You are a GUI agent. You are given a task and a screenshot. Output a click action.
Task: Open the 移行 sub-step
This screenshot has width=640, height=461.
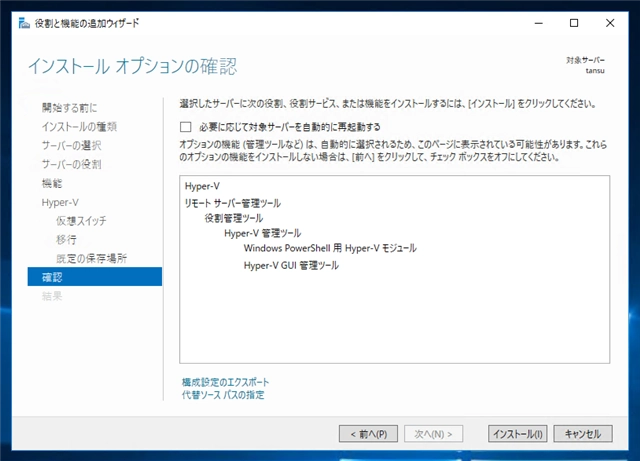click(x=66, y=239)
